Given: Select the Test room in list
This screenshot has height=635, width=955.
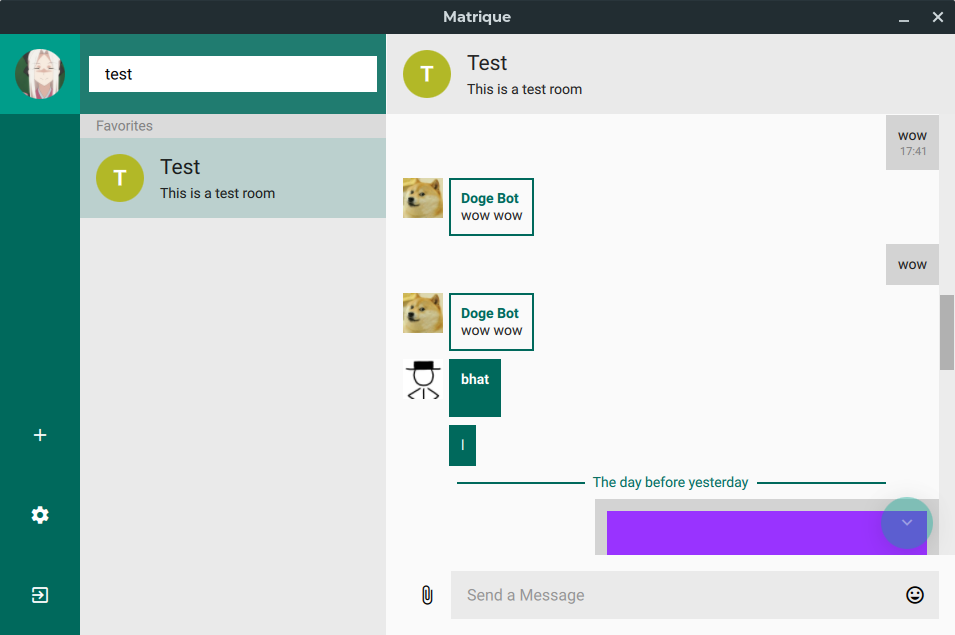Looking at the screenshot, I should click(233, 178).
